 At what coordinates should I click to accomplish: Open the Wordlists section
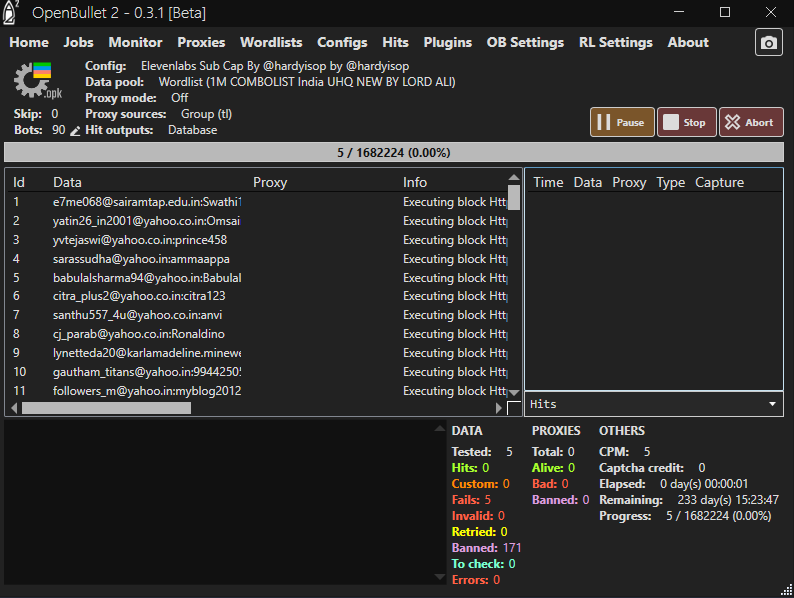click(271, 43)
